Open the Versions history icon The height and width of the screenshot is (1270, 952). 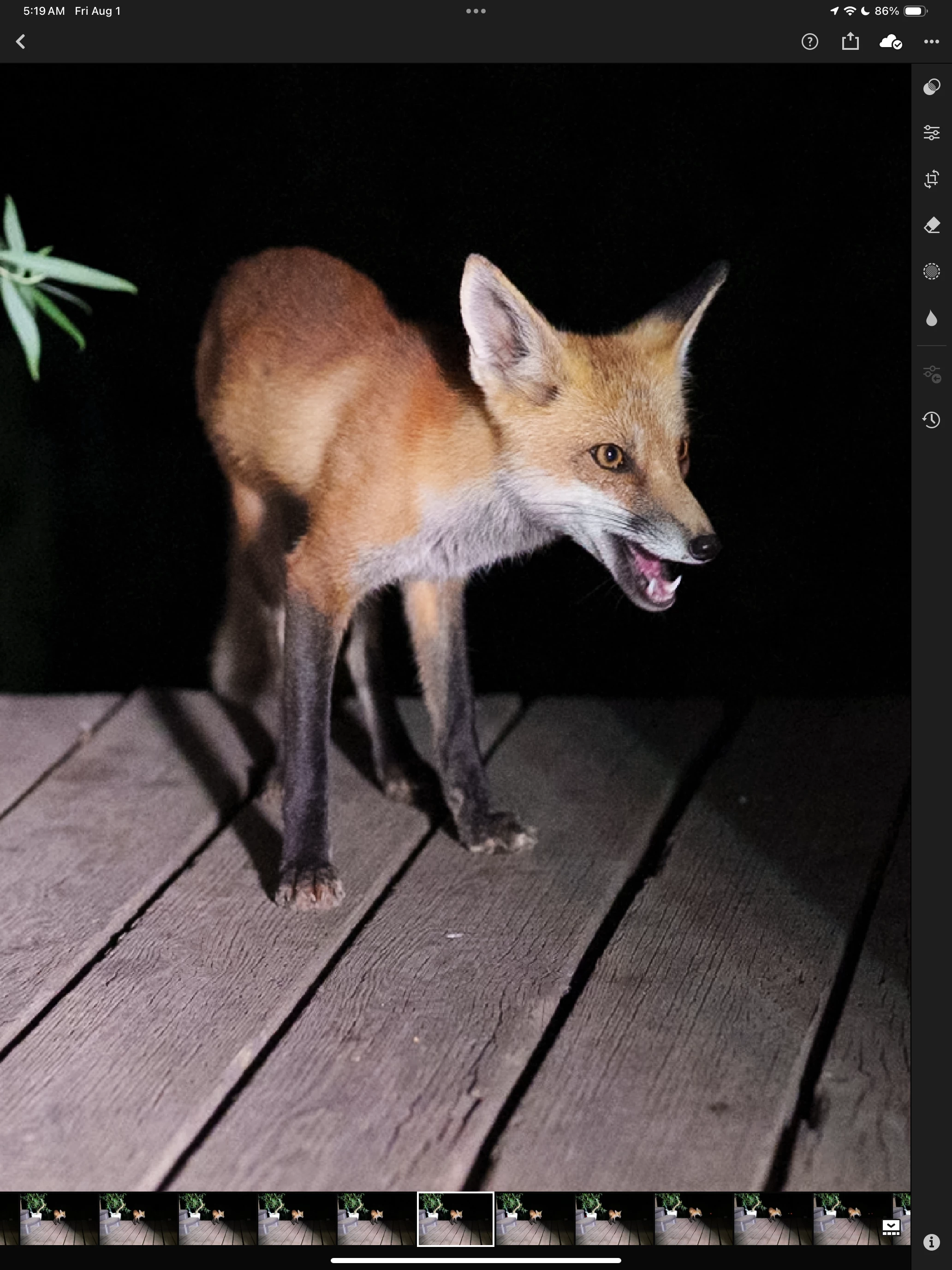pyautogui.click(x=931, y=419)
